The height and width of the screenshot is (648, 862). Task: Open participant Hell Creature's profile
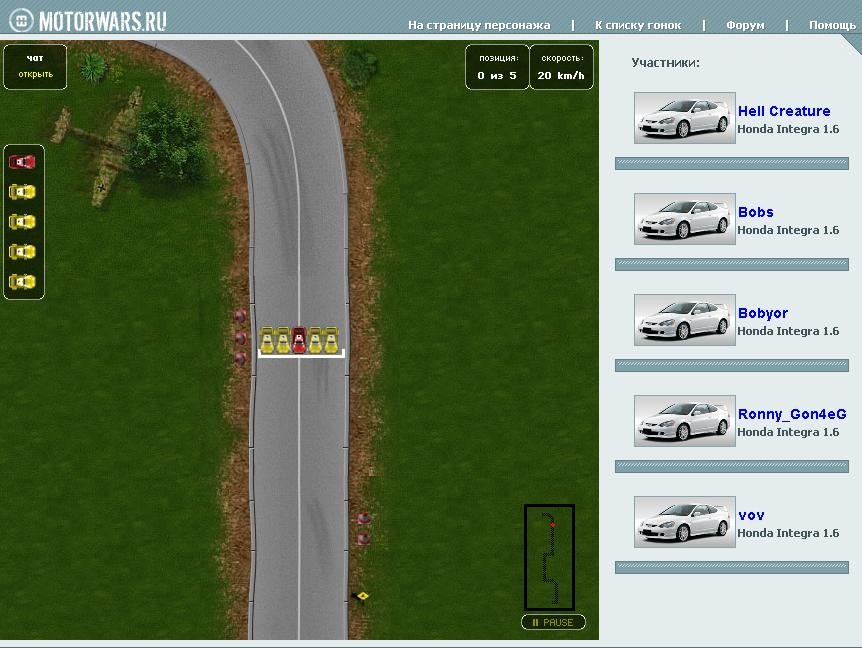(x=784, y=111)
